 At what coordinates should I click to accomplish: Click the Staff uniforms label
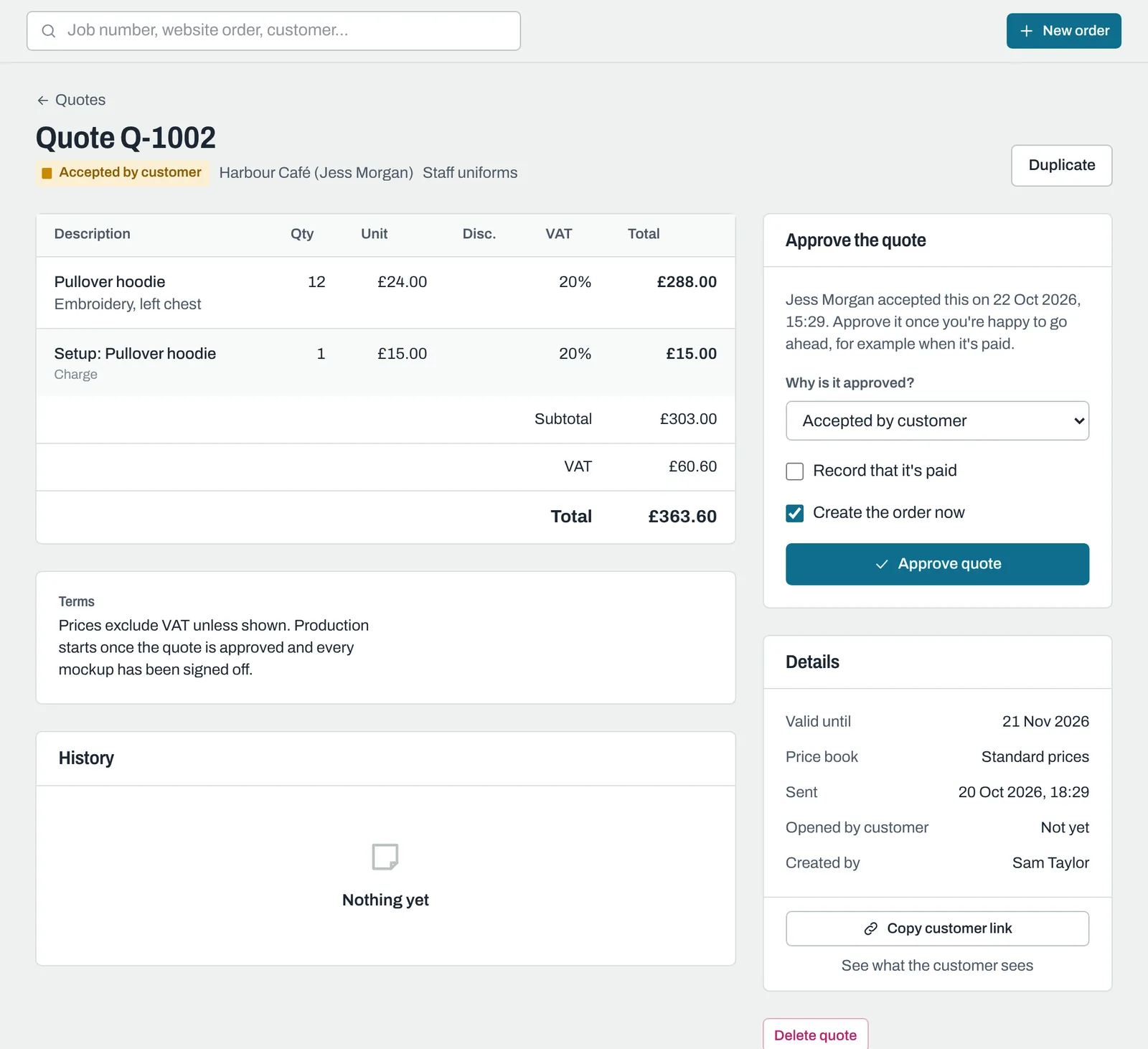click(x=470, y=173)
